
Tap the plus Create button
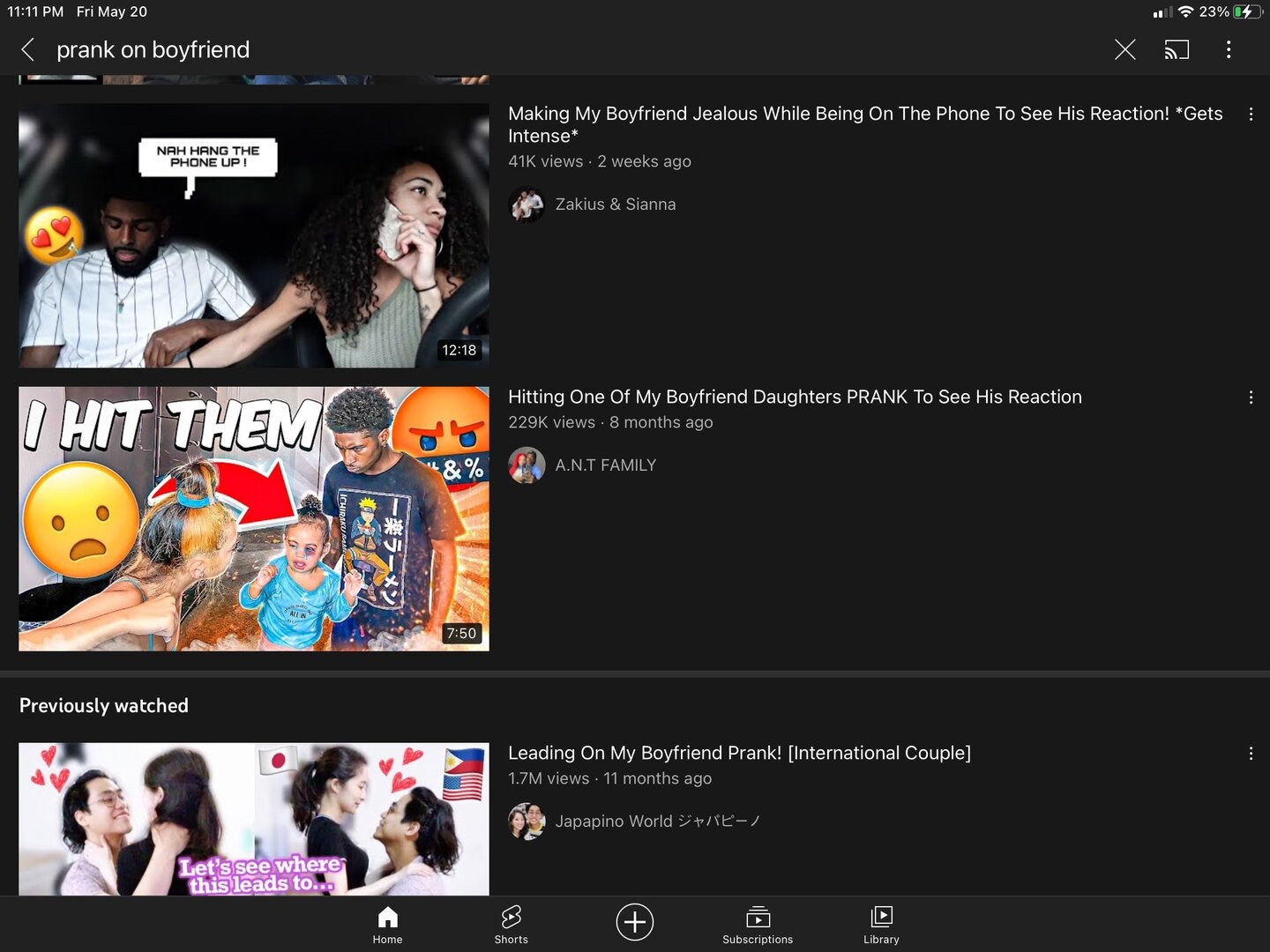click(x=634, y=922)
